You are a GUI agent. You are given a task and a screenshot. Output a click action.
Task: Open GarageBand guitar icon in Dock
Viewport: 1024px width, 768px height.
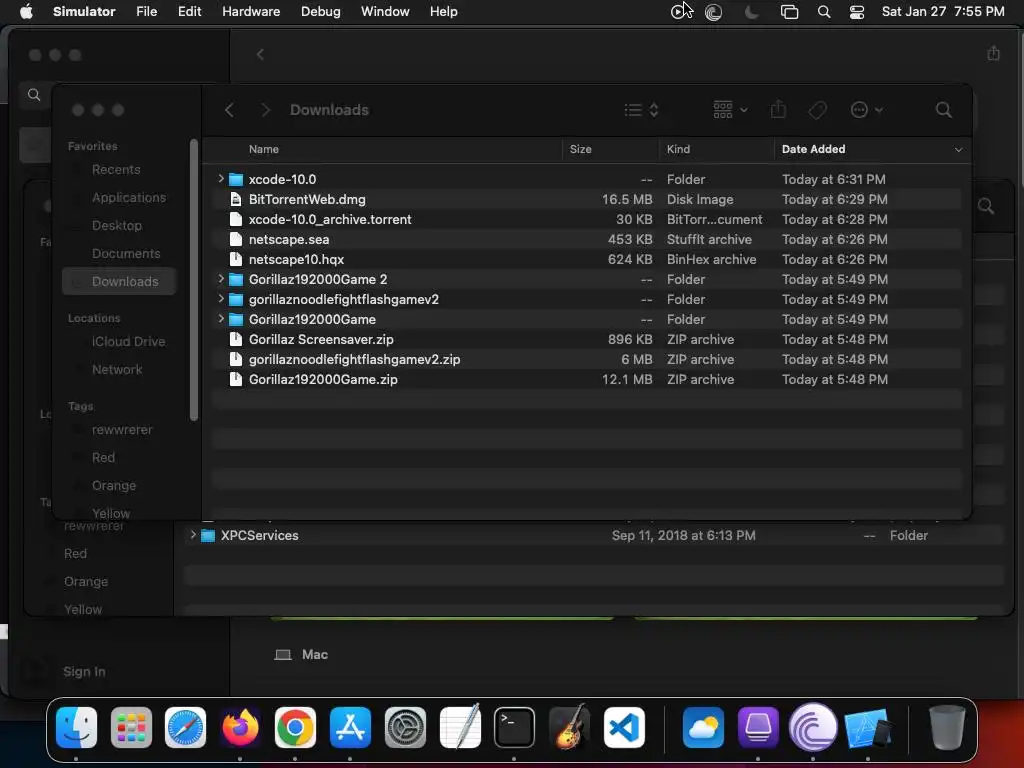[x=569, y=728]
